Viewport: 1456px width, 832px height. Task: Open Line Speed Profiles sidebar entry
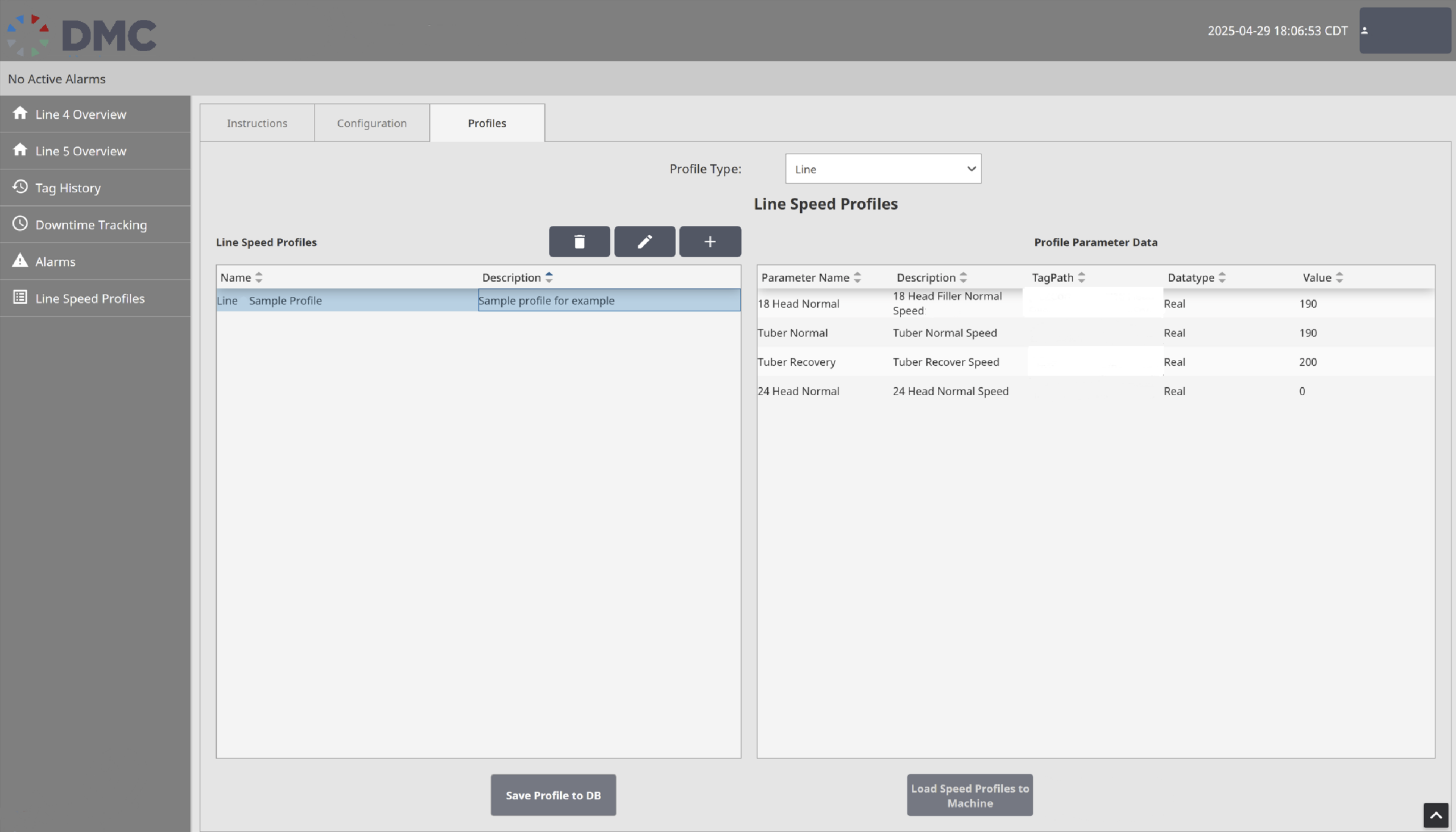[x=96, y=299]
